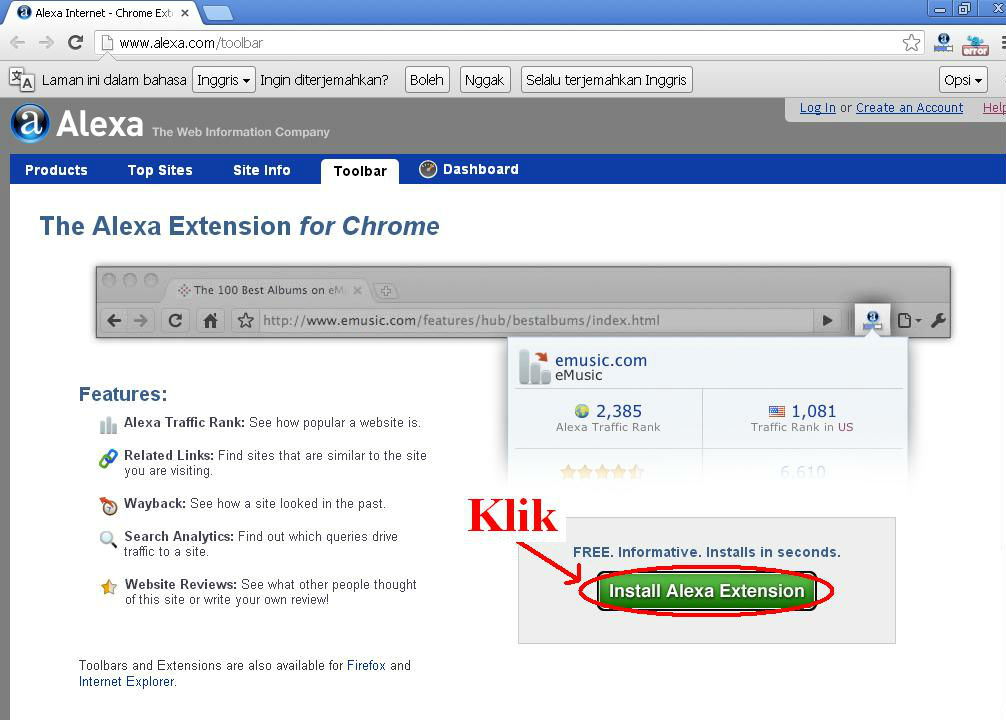Click the browser back arrow
Screen dimensions: 1006x720
[17, 42]
